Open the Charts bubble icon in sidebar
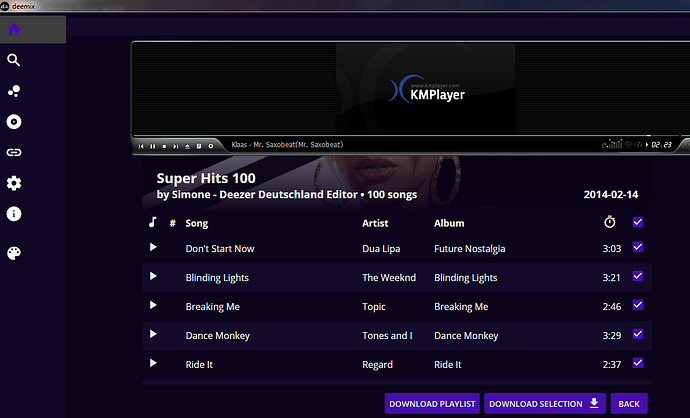 coord(14,91)
